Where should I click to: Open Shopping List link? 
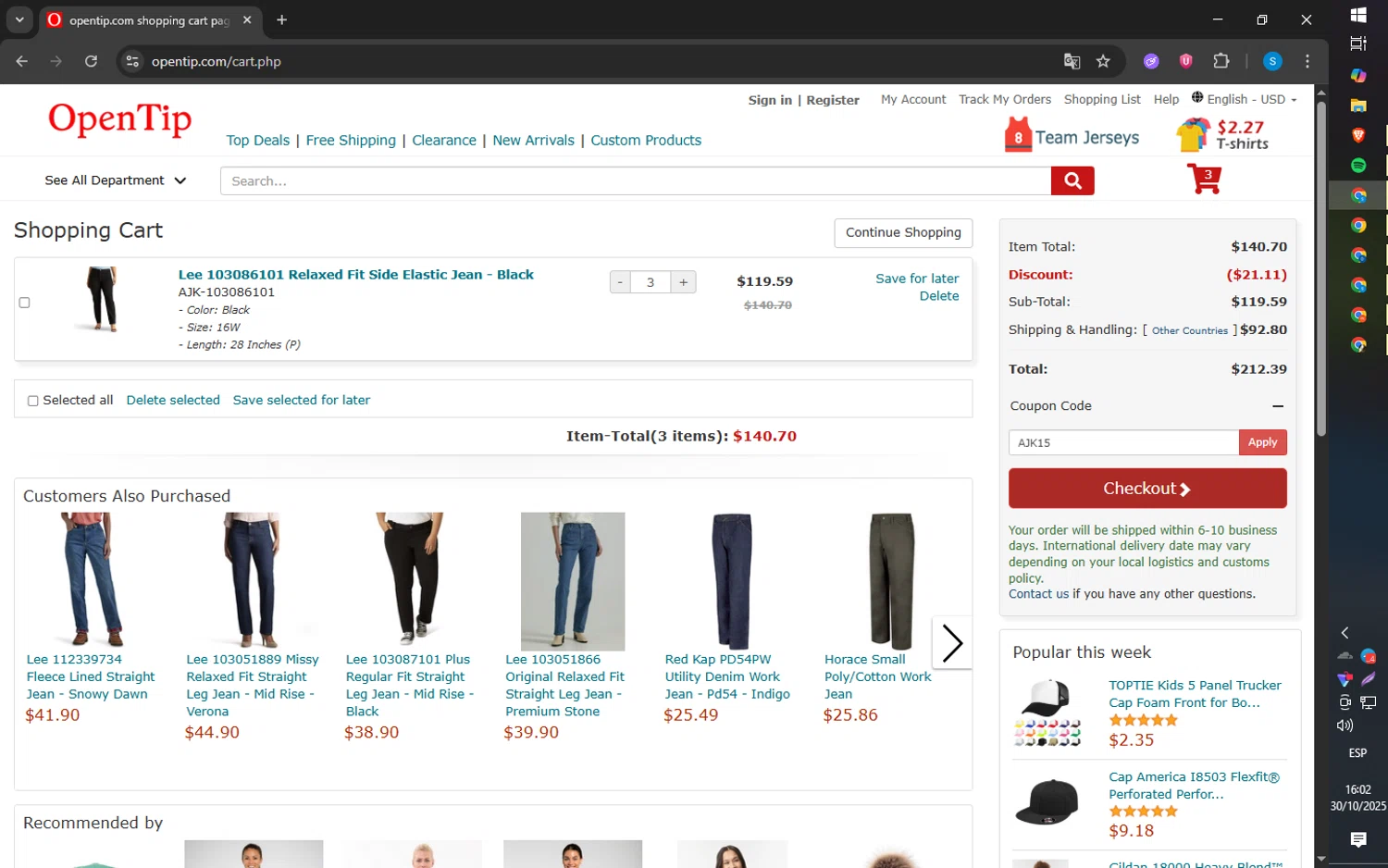click(x=1102, y=99)
